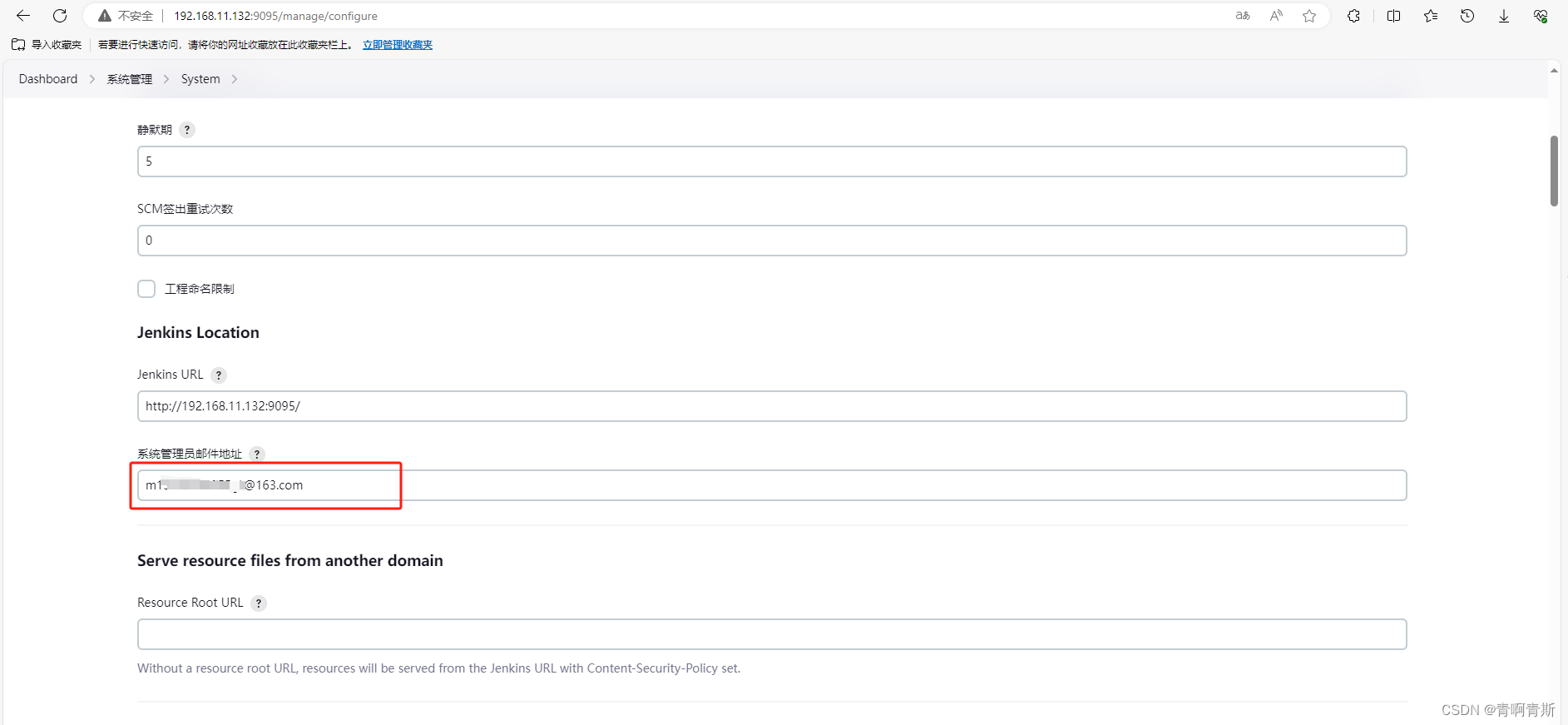Click the 不安全 security label

[x=136, y=16]
